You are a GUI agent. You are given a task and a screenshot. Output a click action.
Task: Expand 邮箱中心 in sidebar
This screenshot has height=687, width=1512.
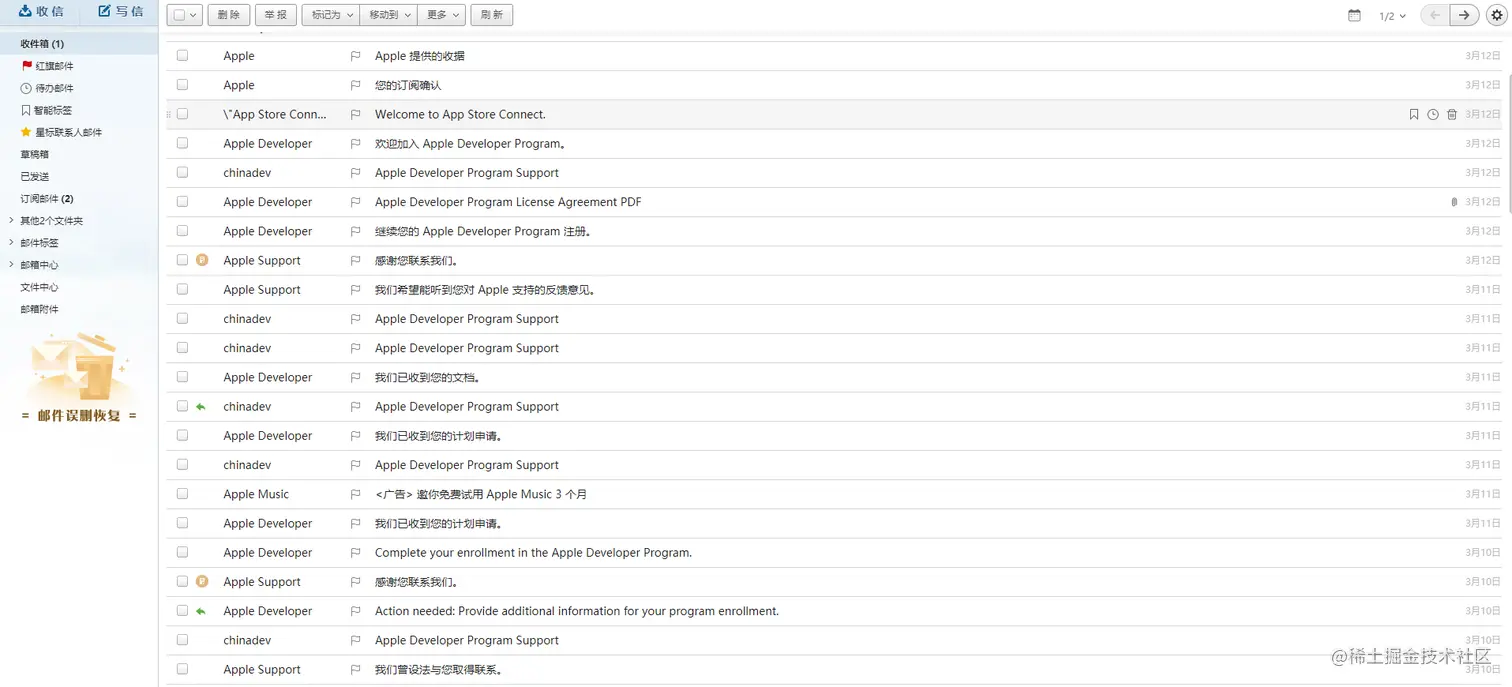click(12, 265)
